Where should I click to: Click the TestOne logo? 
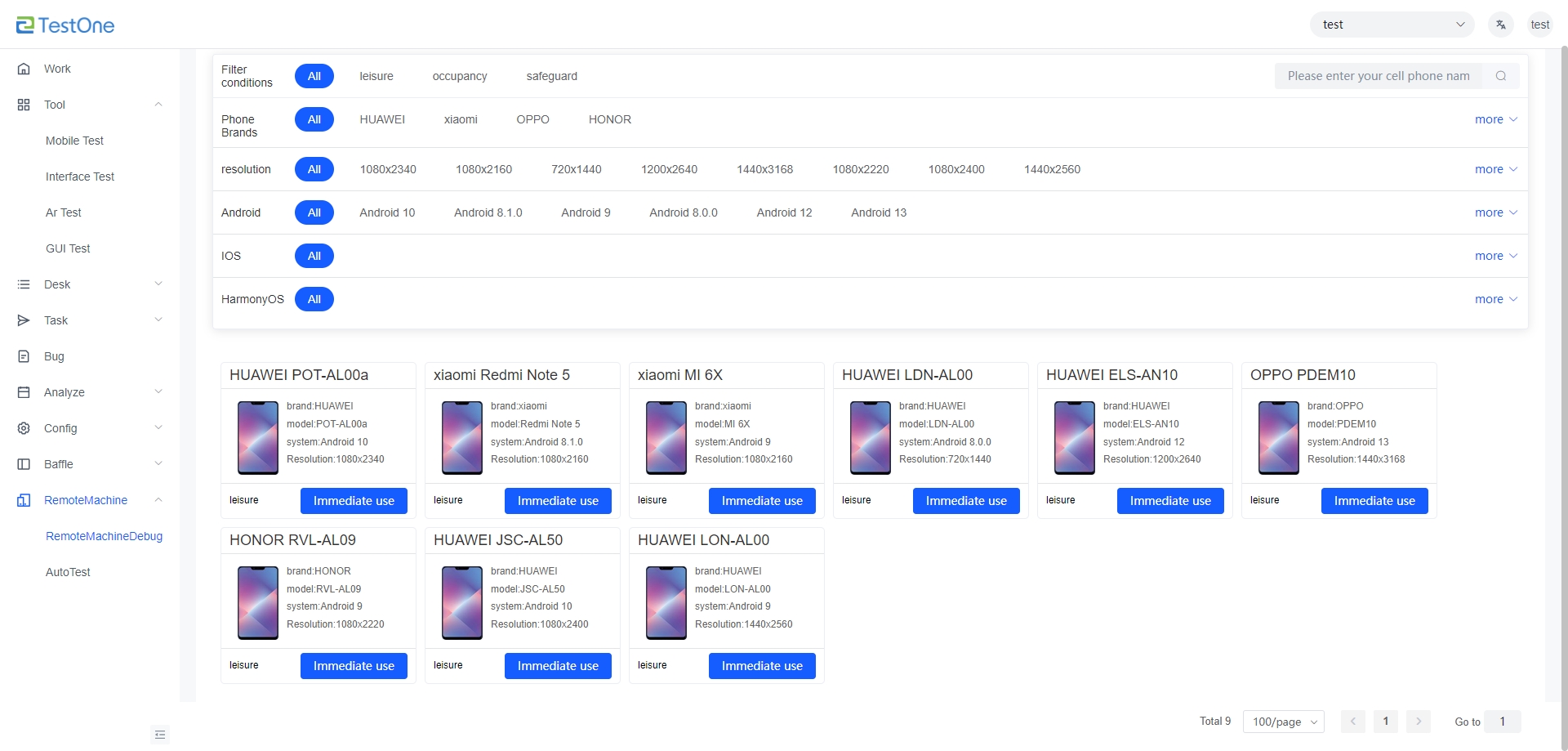click(x=65, y=25)
